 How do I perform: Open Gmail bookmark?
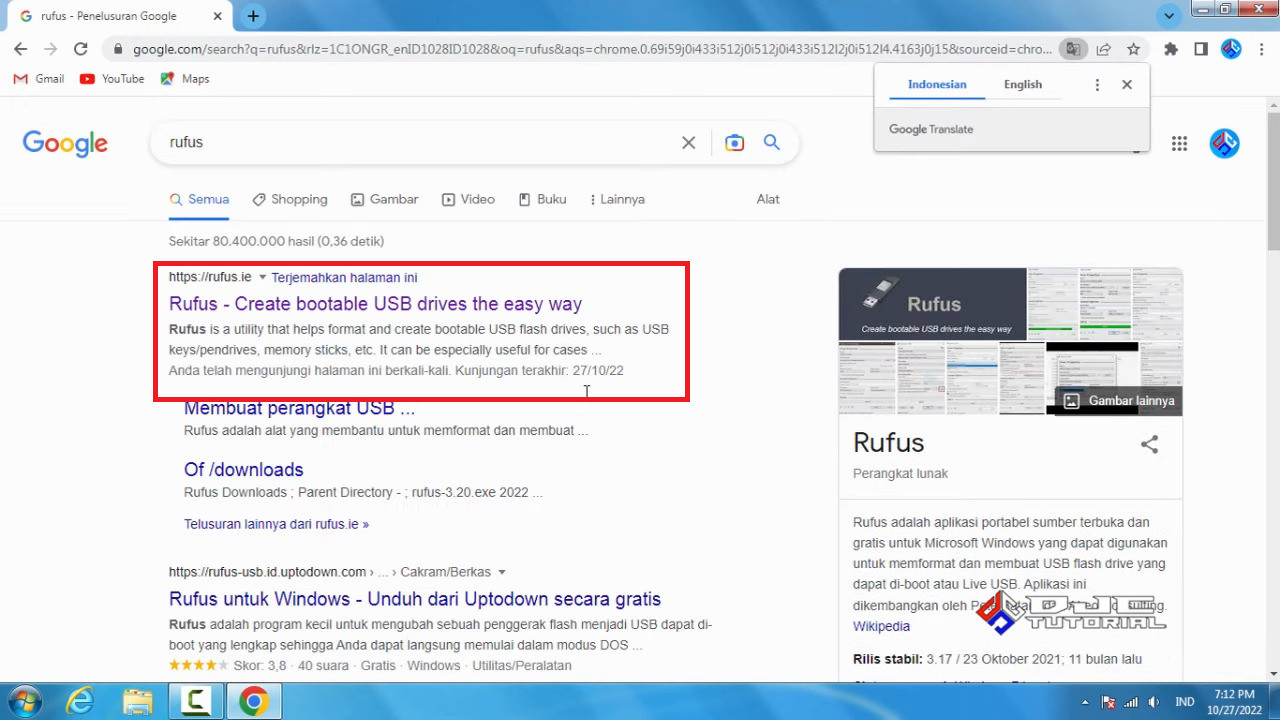tap(38, 79)
